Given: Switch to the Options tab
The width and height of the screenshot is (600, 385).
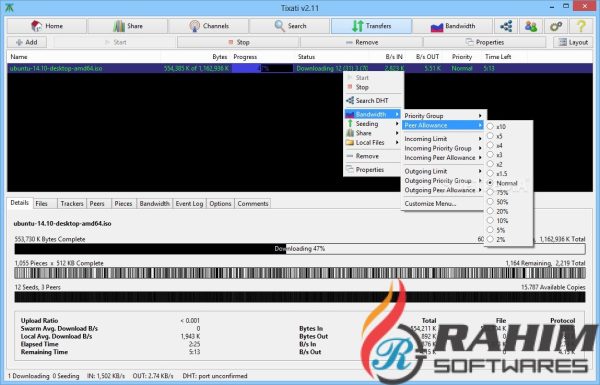Looking at the screenshot, I should pyautogui.click(x=220, y=204).
